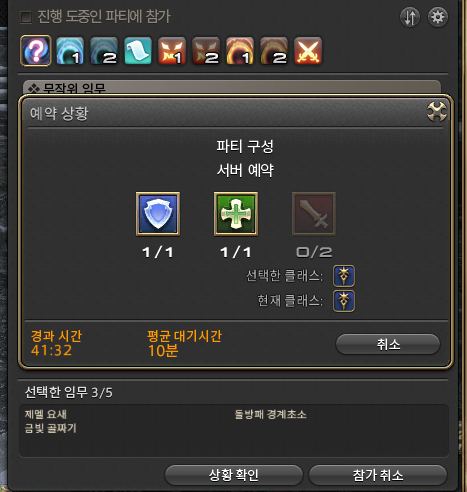Viewport: 467px width, 492px height.
Task: Click the tank role shield icon
Action: click(158, 214)
